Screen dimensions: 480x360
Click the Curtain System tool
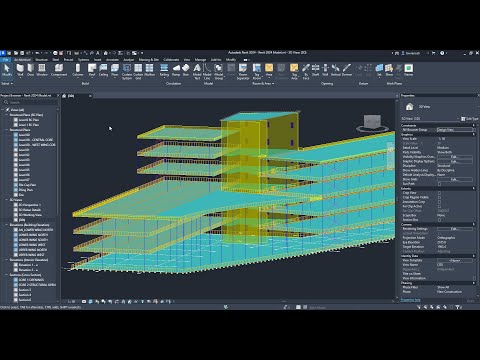click(127, 72)
